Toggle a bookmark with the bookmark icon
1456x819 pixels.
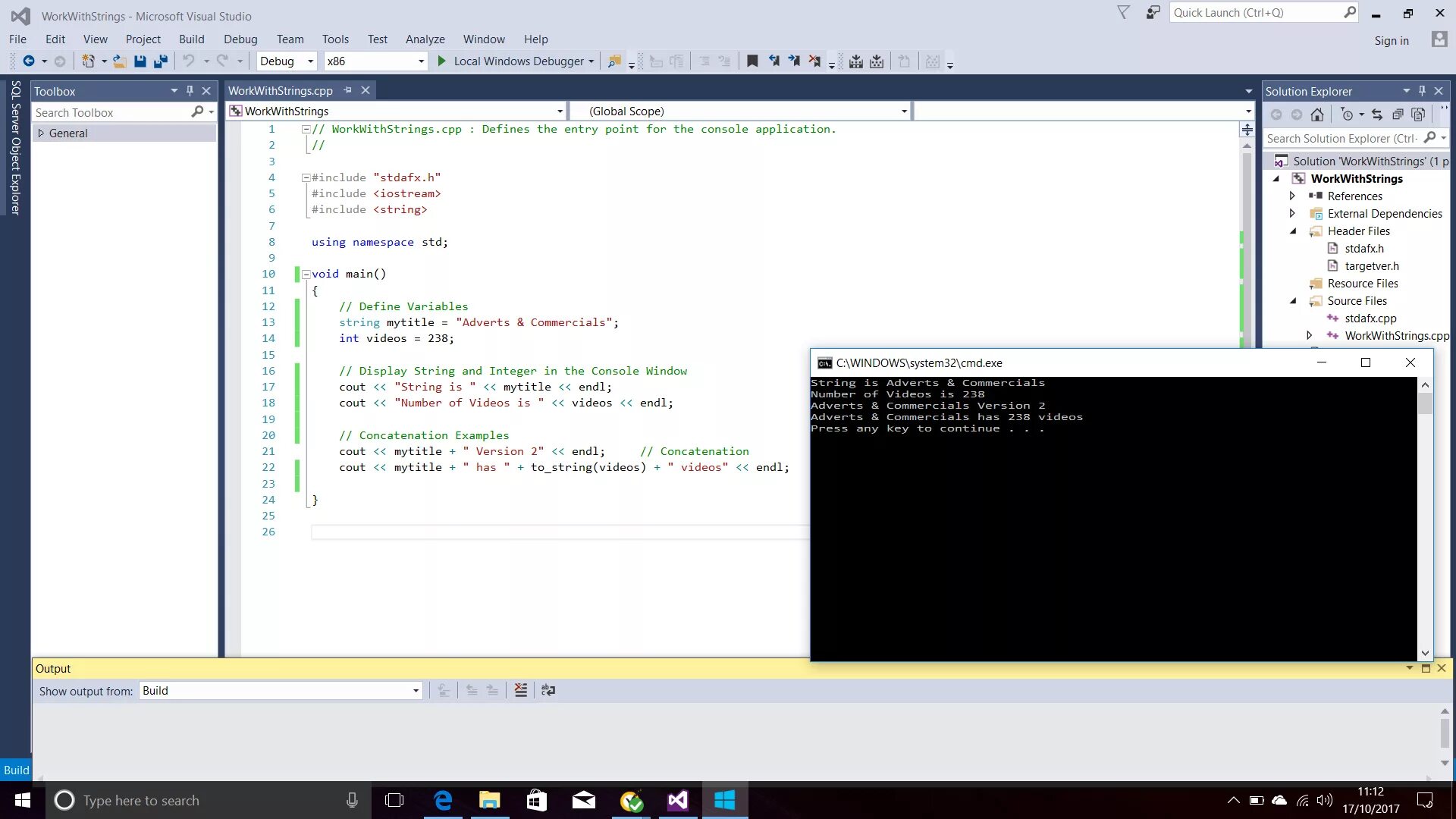click(x=752, y=61)
